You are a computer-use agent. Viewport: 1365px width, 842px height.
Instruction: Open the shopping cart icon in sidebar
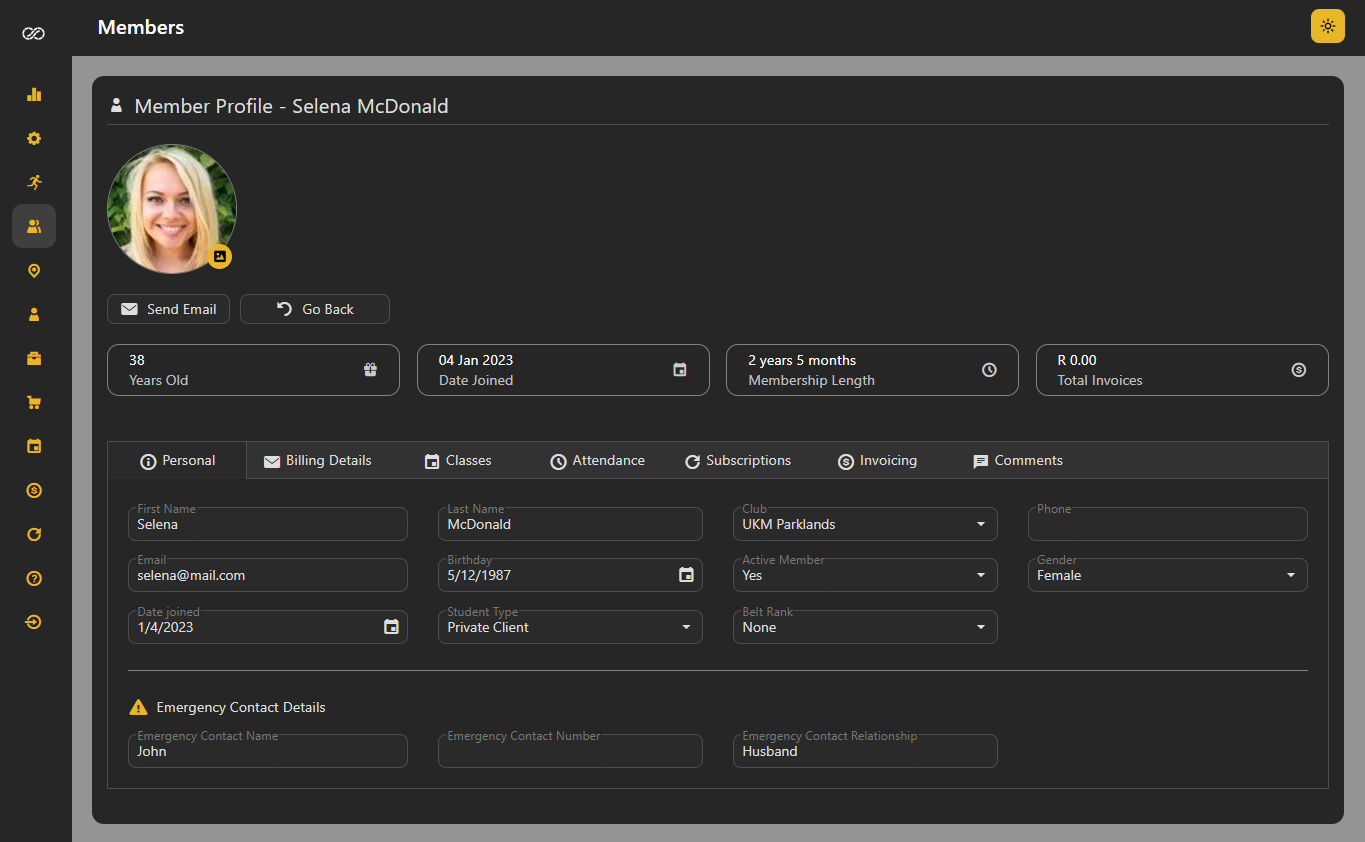pyautogui.click(x=34, y=403)
